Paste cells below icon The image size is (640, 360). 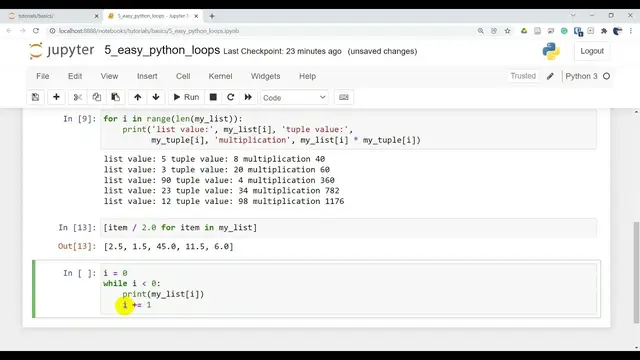pos(116,97)
